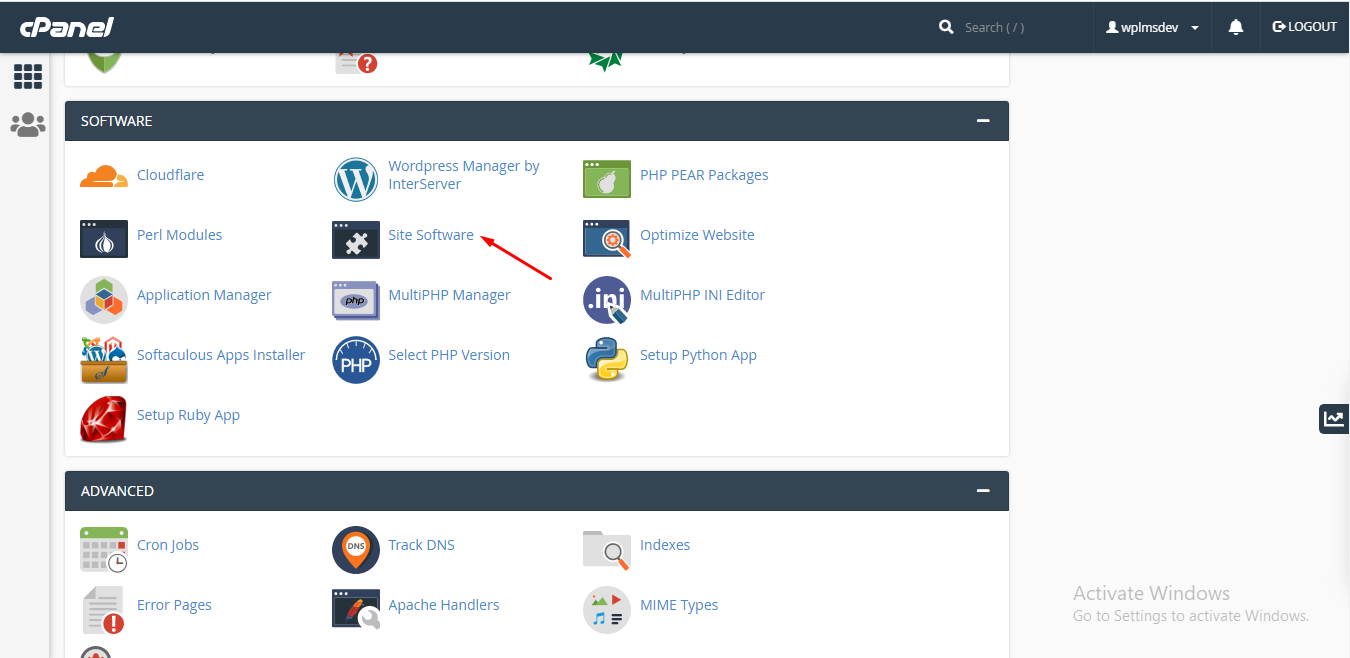1350x658 pixels.
Task: Click the Cloudflare cloud icon
Action: point(104,177)
